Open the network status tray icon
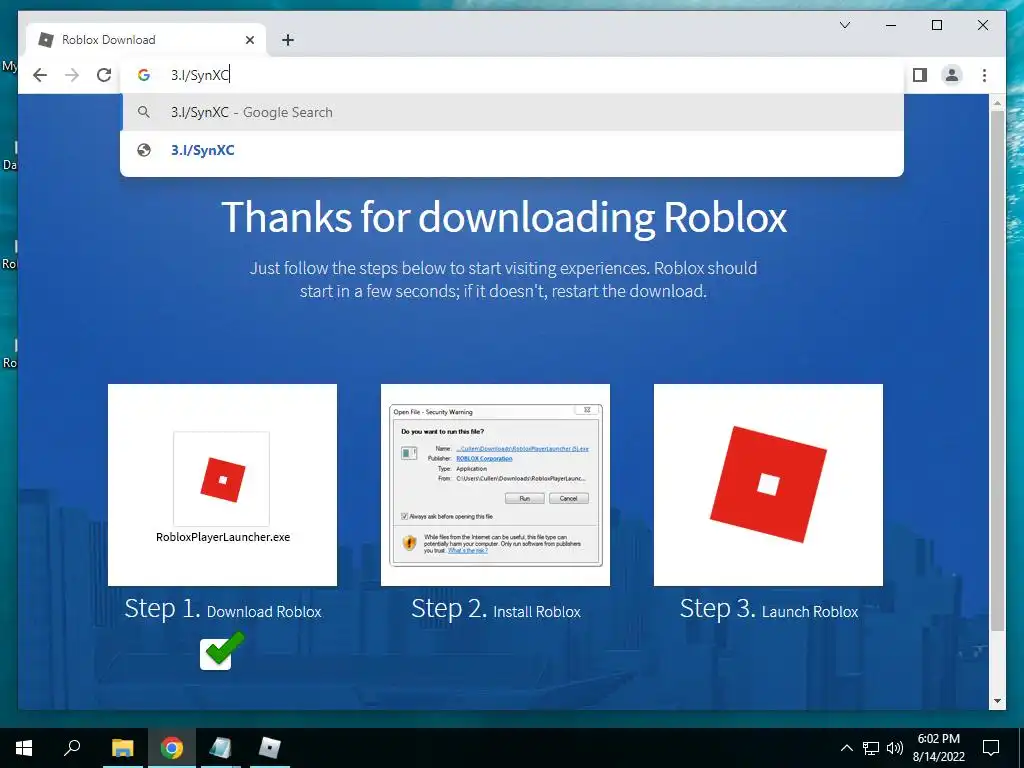Viewport: 1024px width, 768px height. 871,748
